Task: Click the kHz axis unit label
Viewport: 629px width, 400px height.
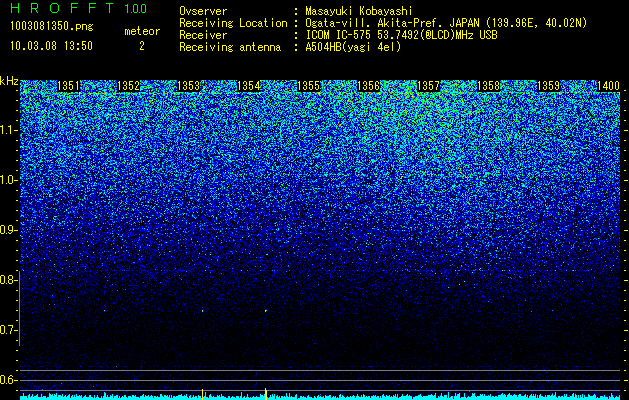Action: pyautogui.click(x=9, y=81)
